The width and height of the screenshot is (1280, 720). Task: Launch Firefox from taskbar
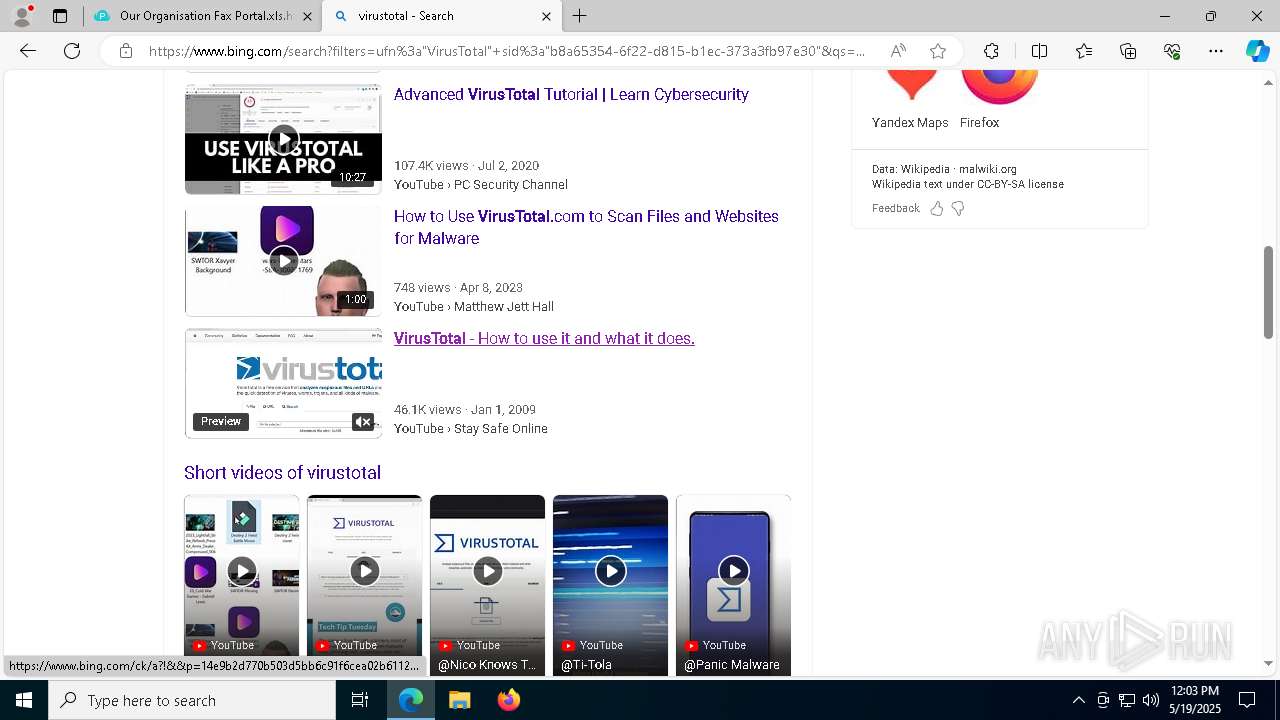coord(509,700)
